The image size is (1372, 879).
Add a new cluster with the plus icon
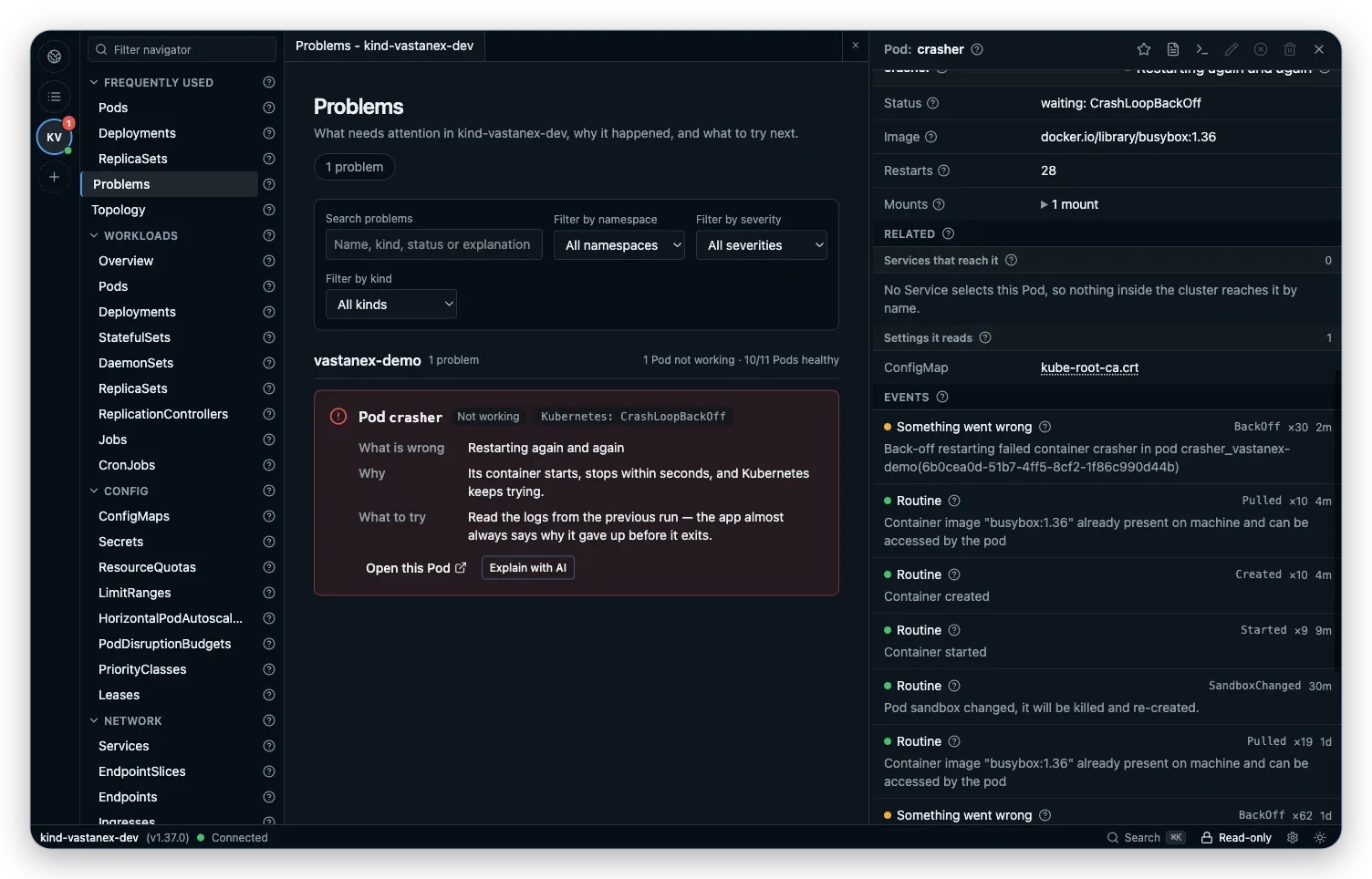point(54,177)
